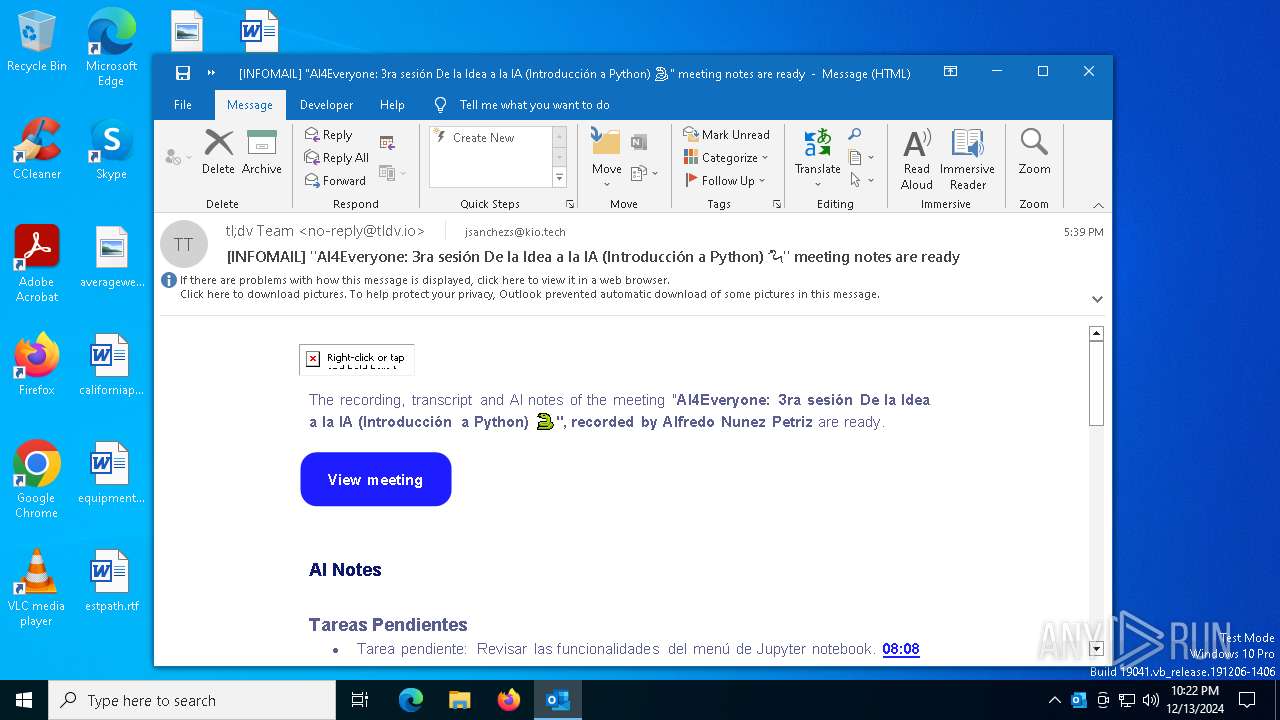This screenshot has height=720, width=1280.
Task: Switch to the Developer tab
Action: click(x=326, y=105)
